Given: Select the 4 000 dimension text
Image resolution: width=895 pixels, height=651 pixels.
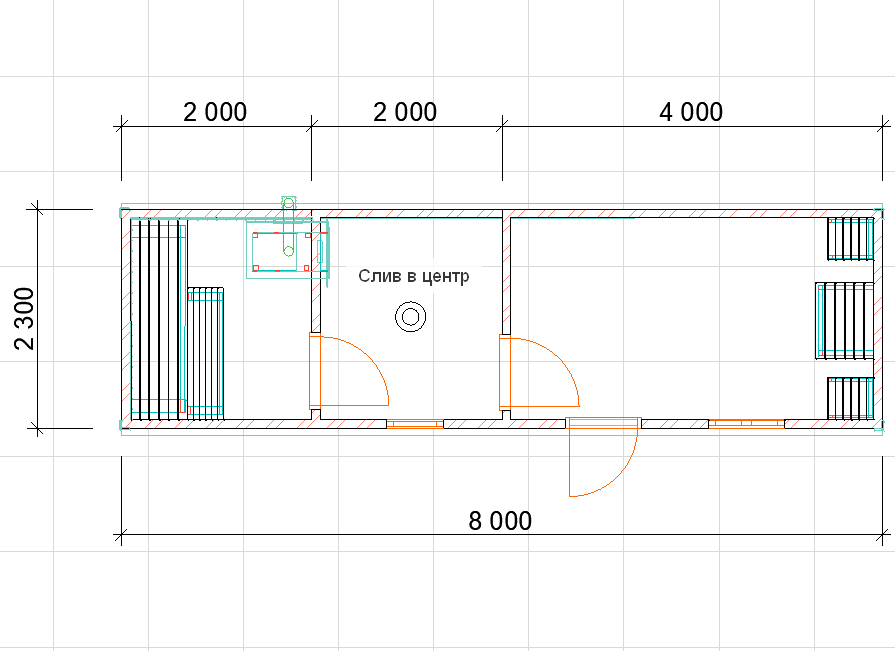Looking at the screenshot, I should point(691,112).
